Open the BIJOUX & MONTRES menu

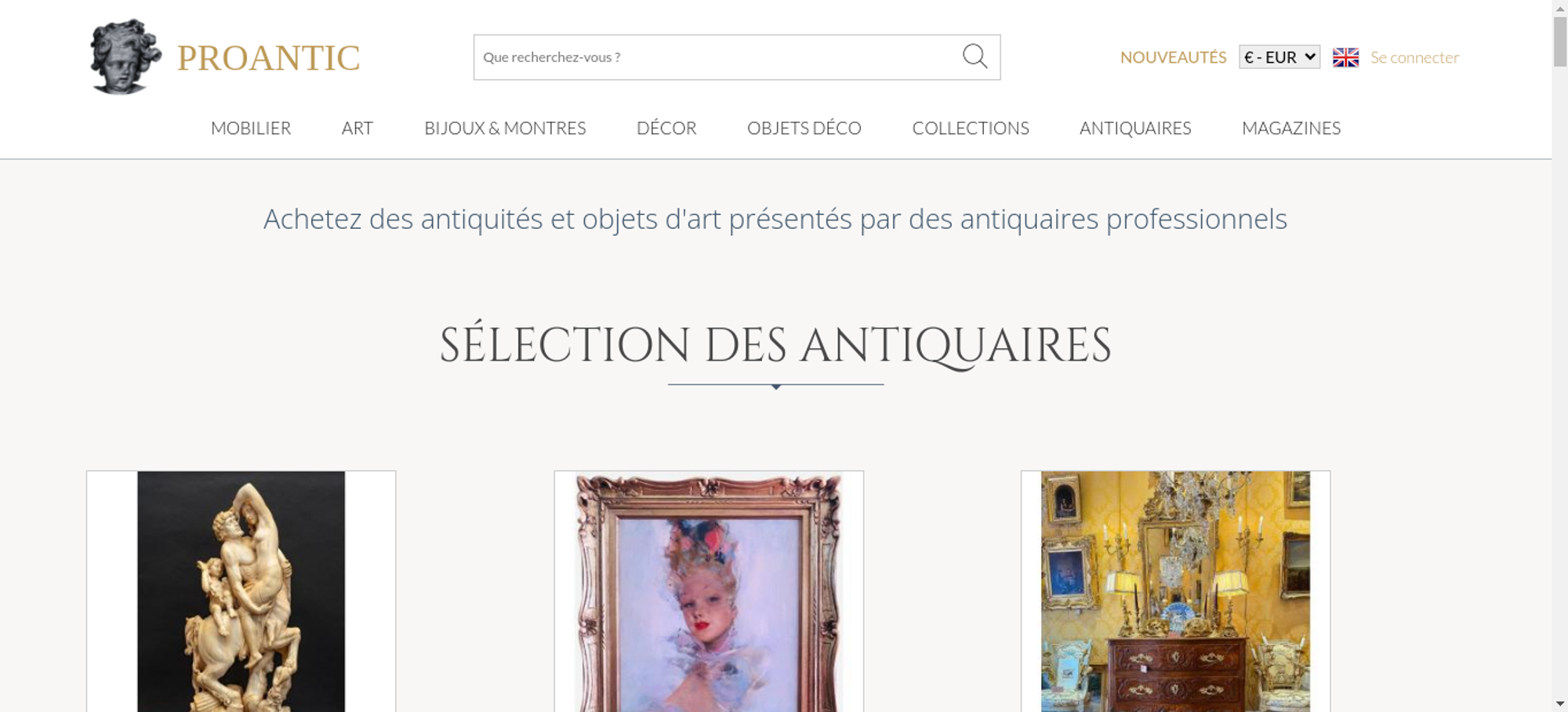(x=505, y=128)
